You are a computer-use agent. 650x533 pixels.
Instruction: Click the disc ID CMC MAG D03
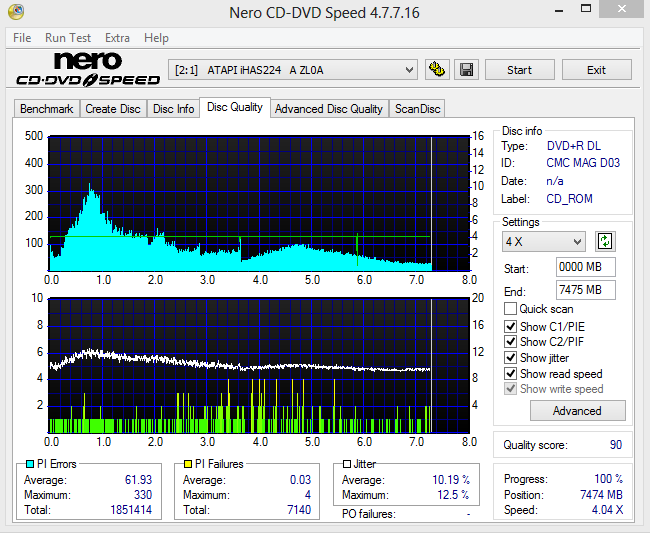[583, 162]
